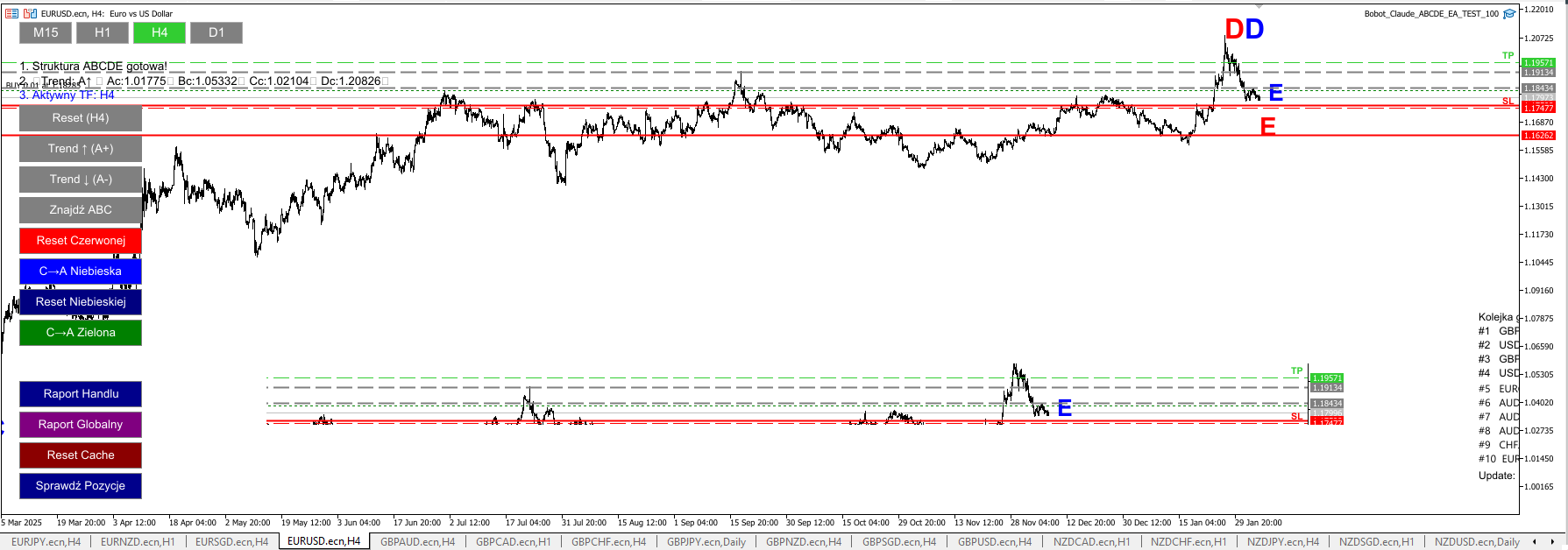Image resolution: width=1568 pixels, height=550 pixels.
Task: Click Reset Czerwonej button
Action: point(81,241)
